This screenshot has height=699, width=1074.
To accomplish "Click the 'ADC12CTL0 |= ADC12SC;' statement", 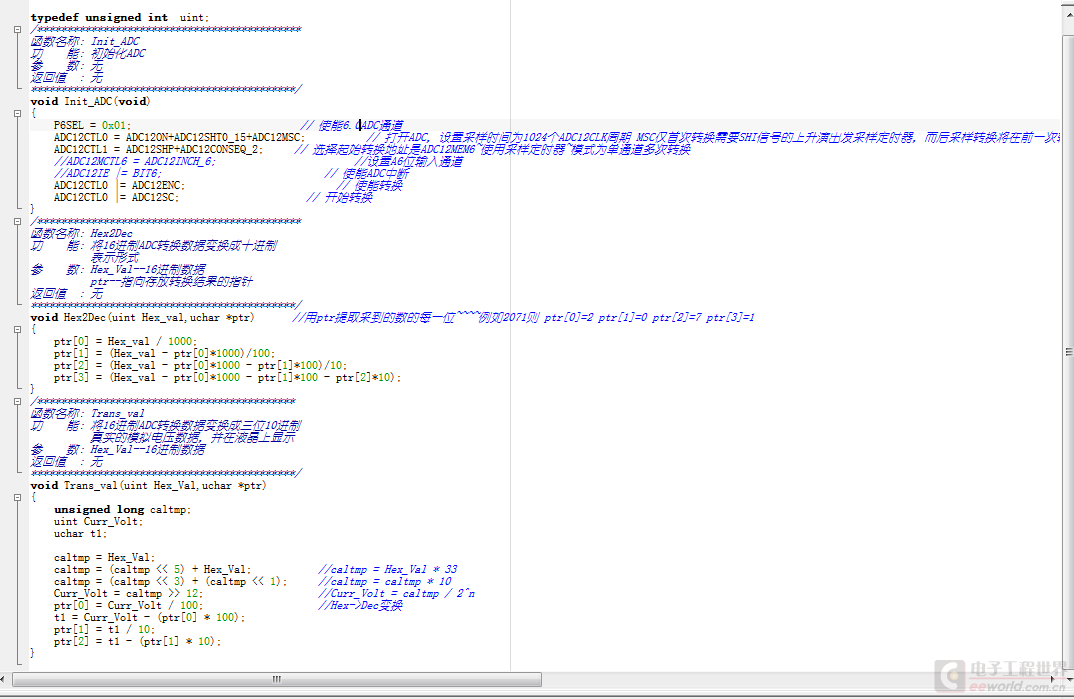I will (x=116, y=197).
